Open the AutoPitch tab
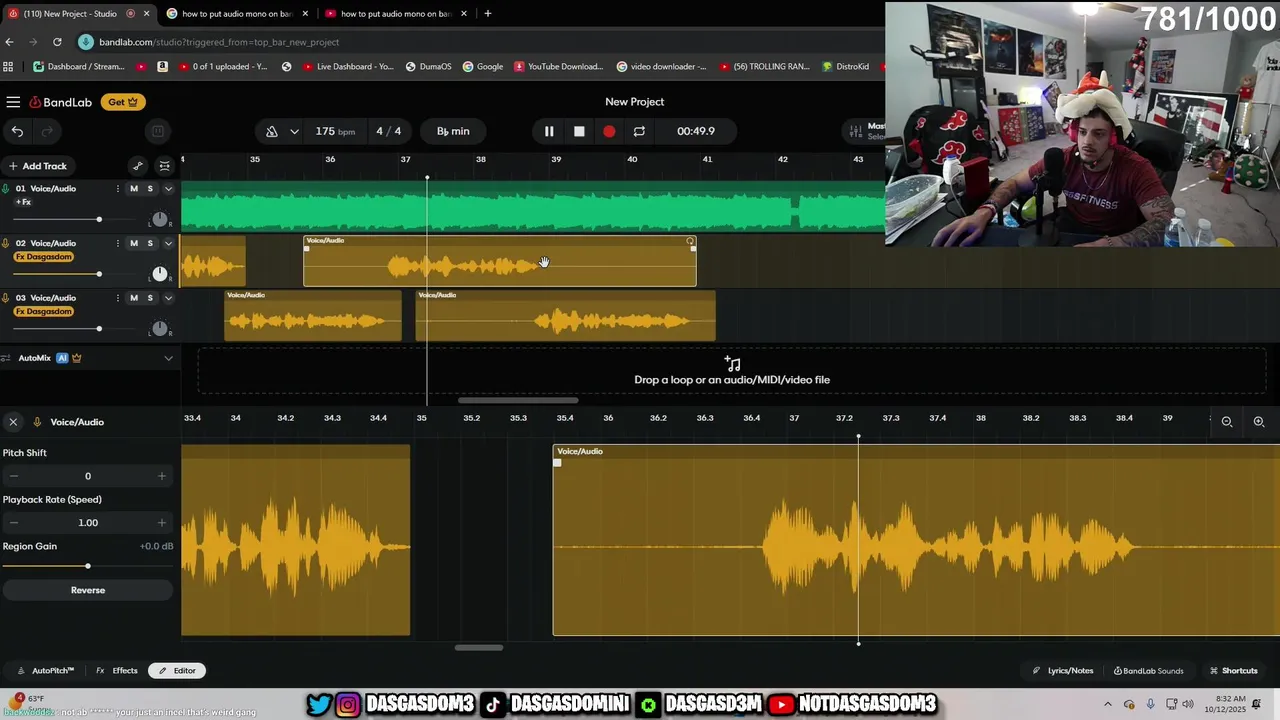The height and width of the screenshot is (720, 1280). point(46,671)
